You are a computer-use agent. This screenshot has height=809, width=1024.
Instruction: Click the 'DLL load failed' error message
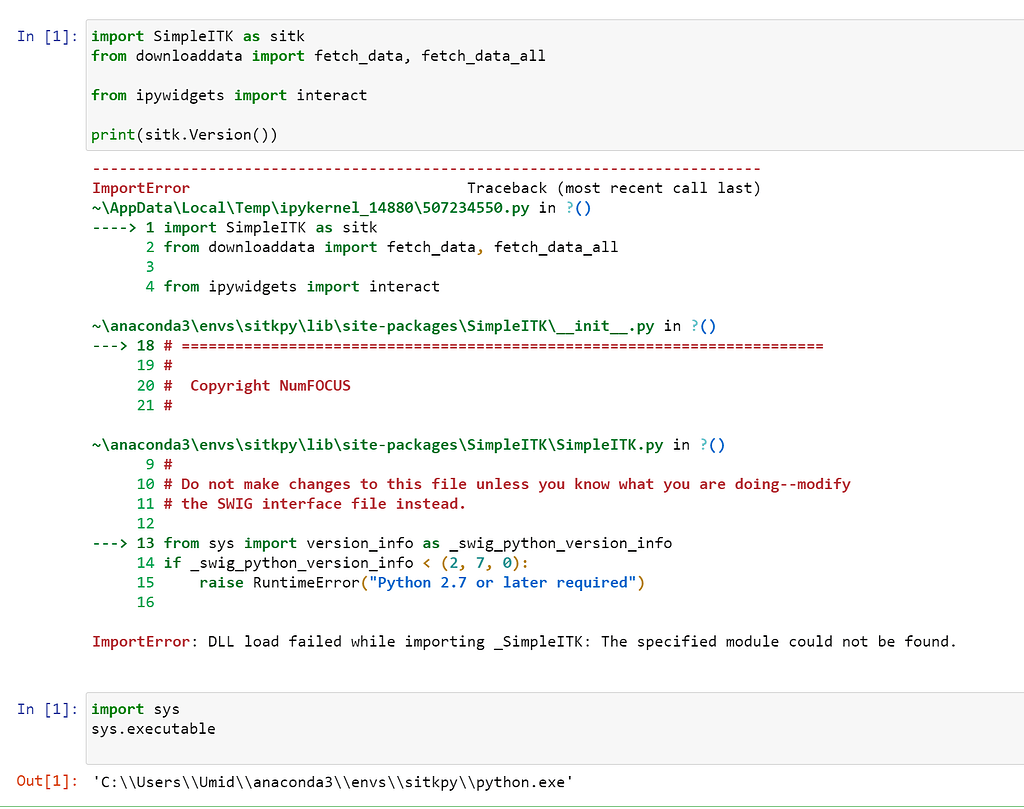tap(580, 642)
